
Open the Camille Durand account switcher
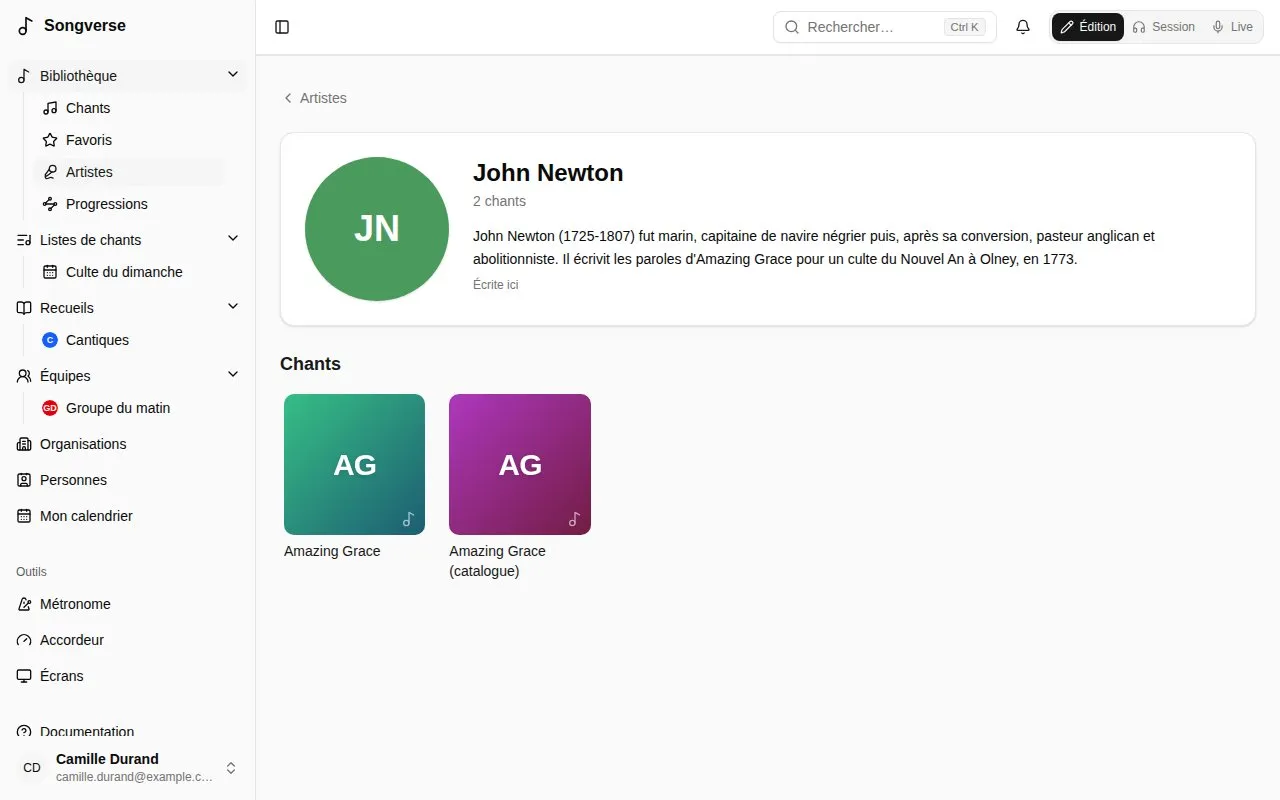(x=127, y=768)
